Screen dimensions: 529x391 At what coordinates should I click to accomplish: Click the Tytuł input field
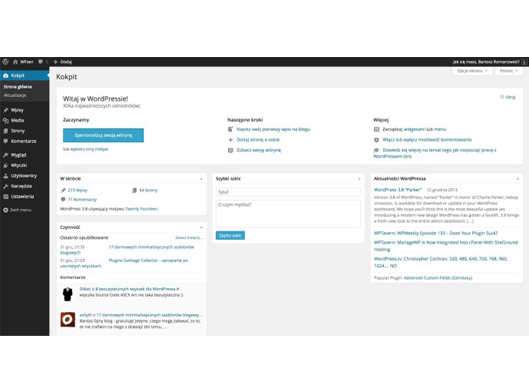(288, 192)
